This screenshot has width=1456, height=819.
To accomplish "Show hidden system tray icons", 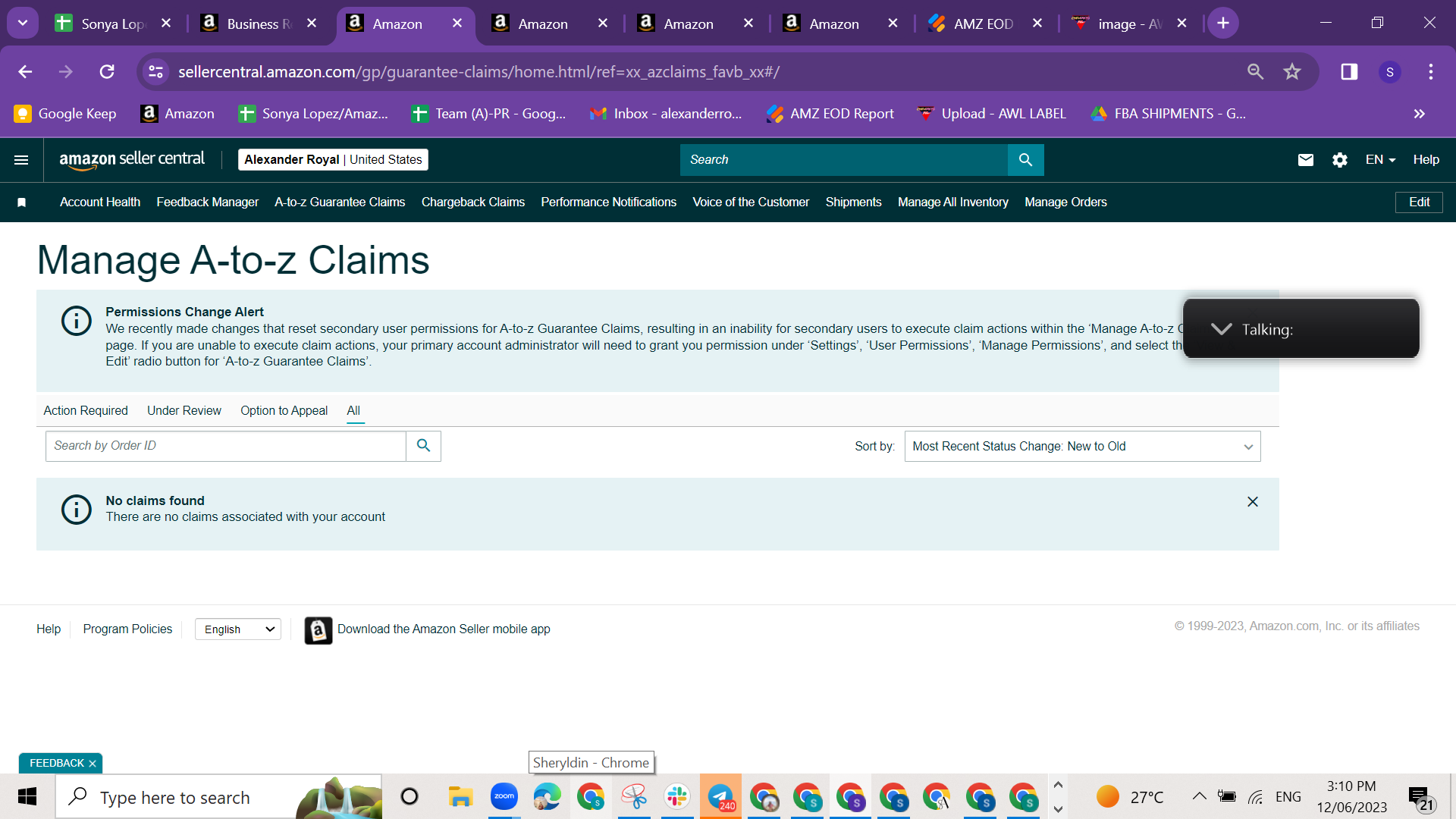I will (1199, 796).
